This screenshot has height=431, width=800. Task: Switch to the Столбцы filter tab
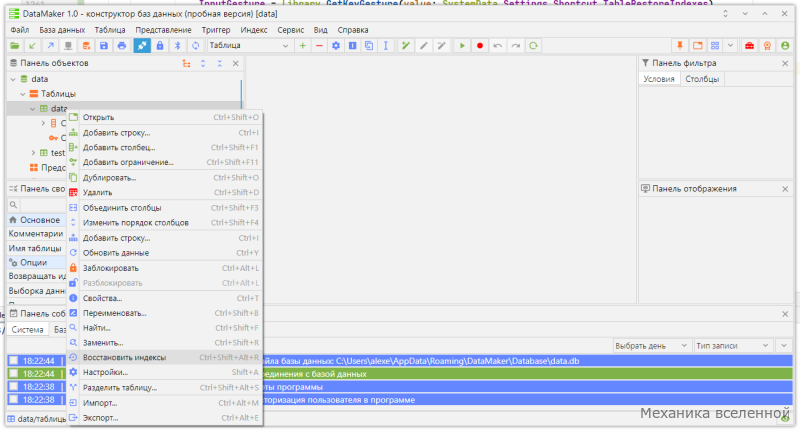pyautogui.click(x=702, y=79)
